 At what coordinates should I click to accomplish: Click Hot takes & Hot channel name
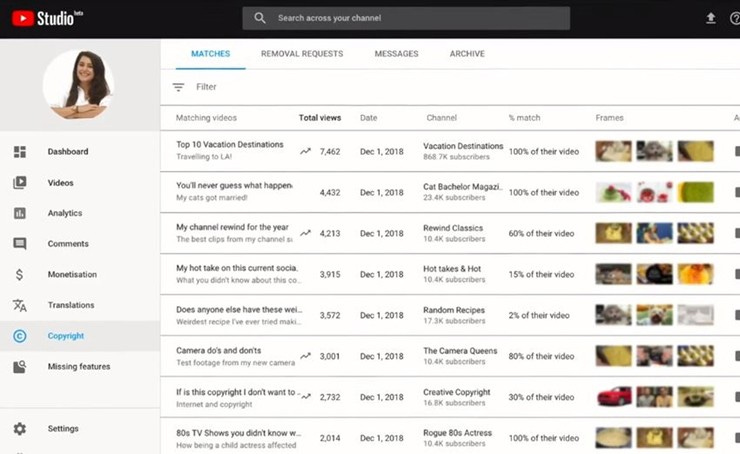point(452,269)
